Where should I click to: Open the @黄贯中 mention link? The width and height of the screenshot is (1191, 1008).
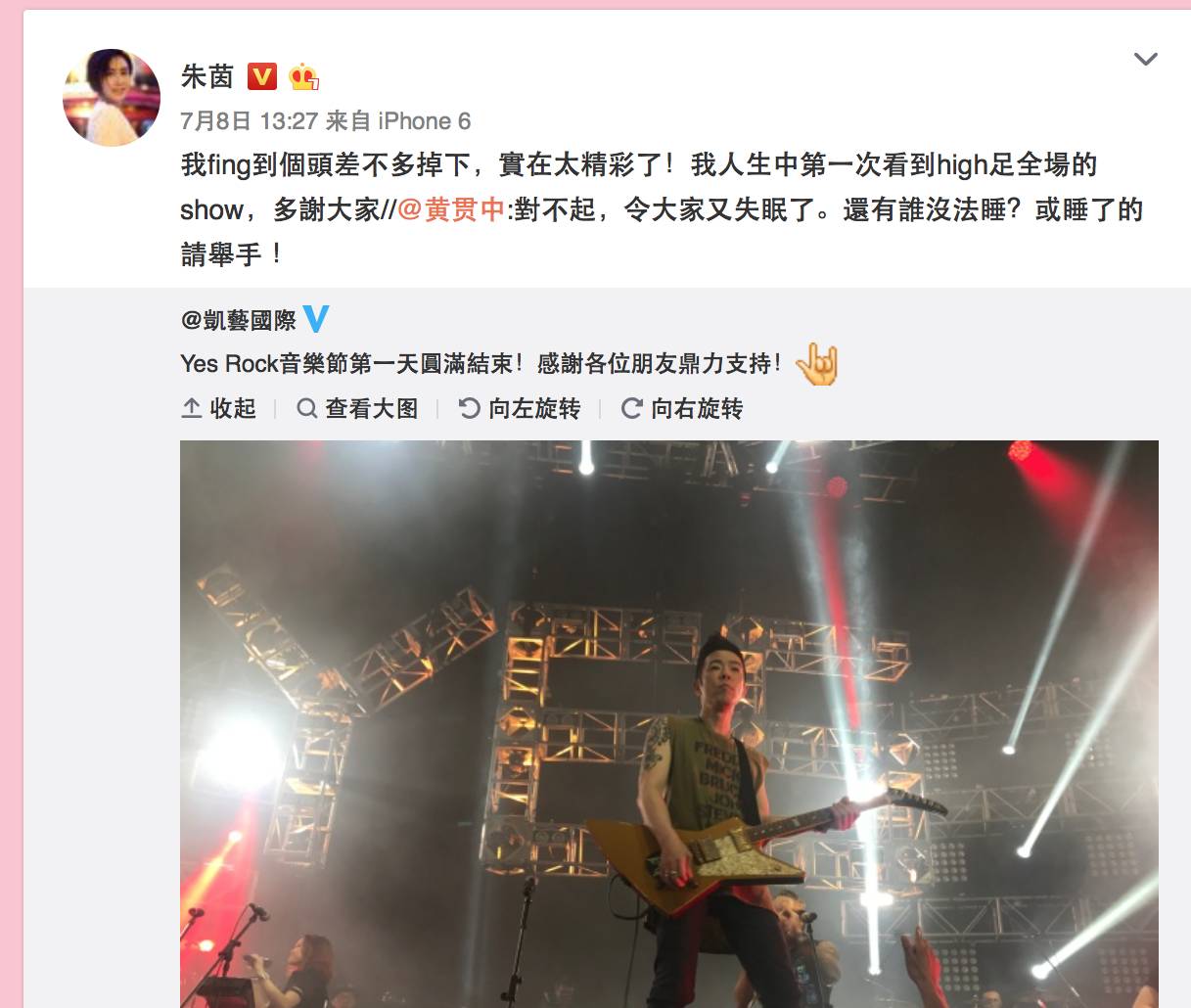point(451,209)
